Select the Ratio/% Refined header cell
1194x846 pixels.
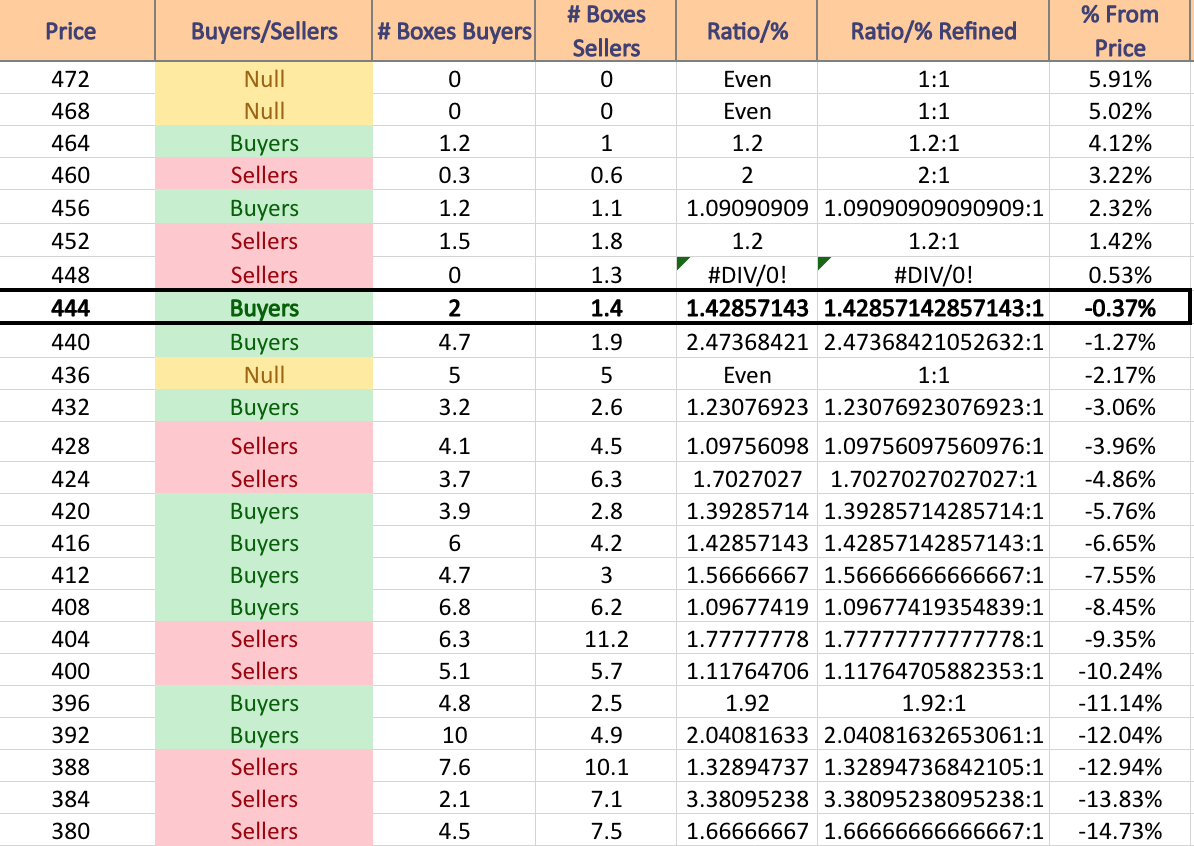(934, 30)
